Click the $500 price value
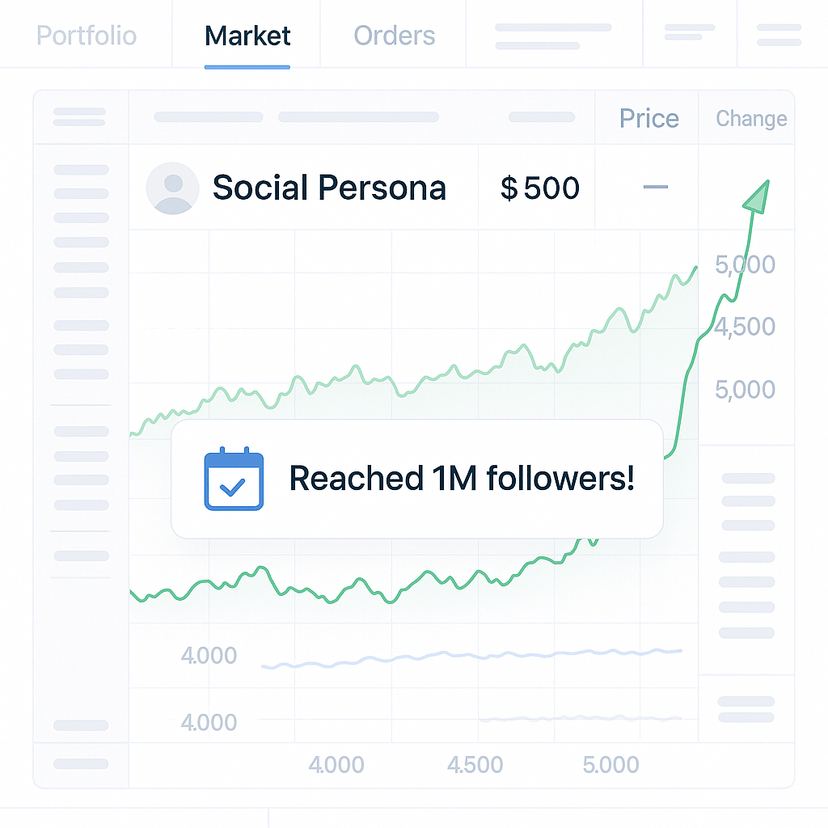Screen dimensions: 828x828 [540, 188]
